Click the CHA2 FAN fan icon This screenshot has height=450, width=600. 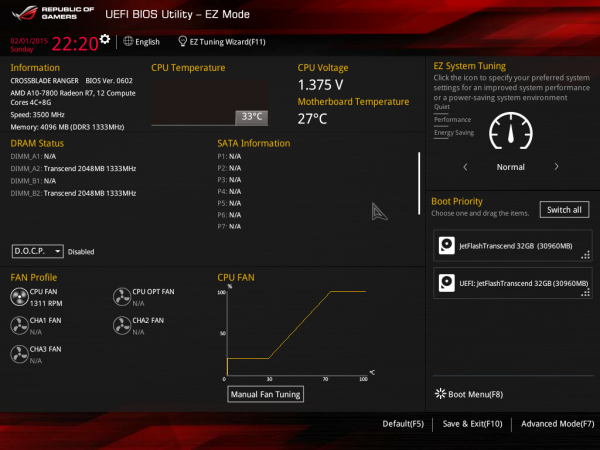point(122,326)
